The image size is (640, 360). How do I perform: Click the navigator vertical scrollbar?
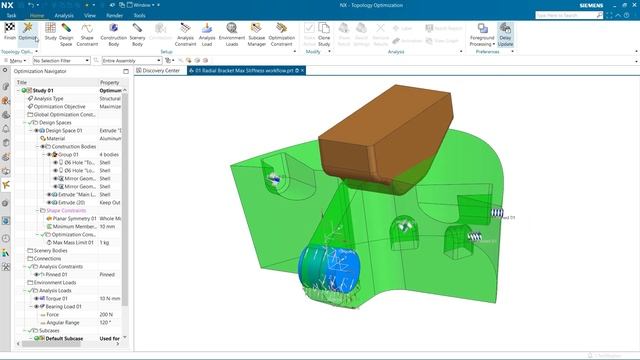pyautogui.click(x=125, y=199)
